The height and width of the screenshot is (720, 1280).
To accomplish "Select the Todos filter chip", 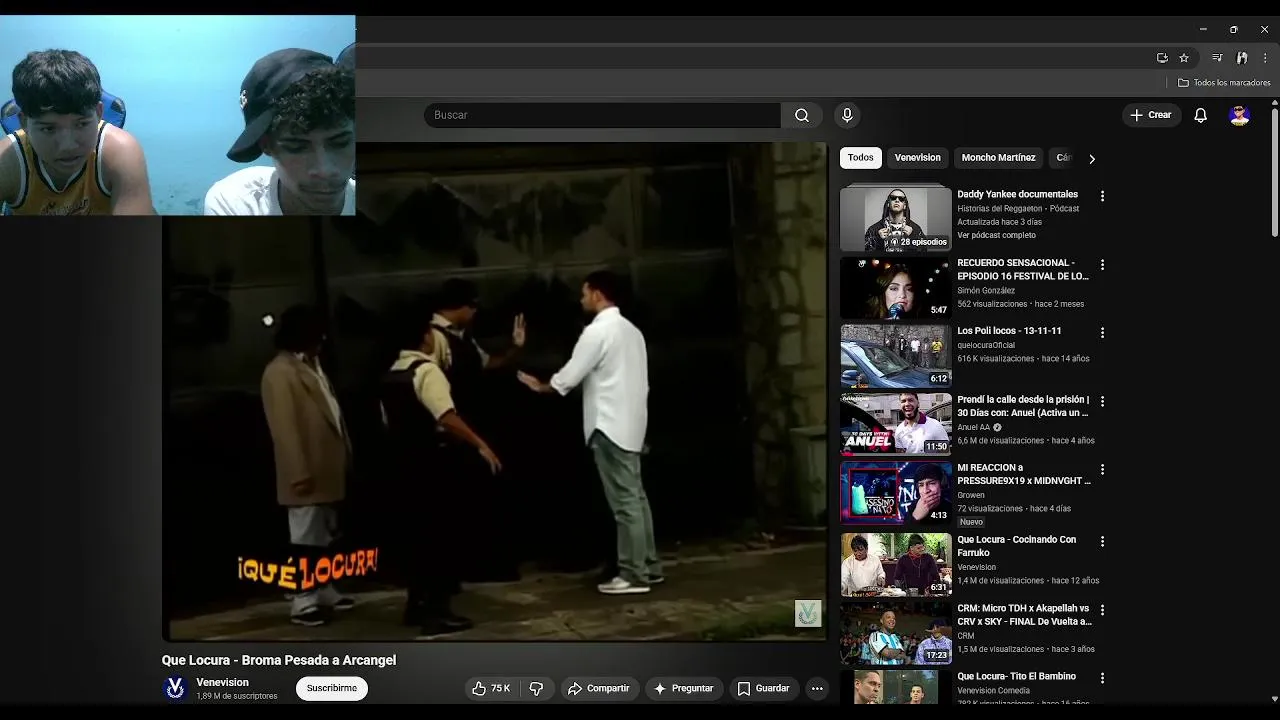I will [861, 158].
